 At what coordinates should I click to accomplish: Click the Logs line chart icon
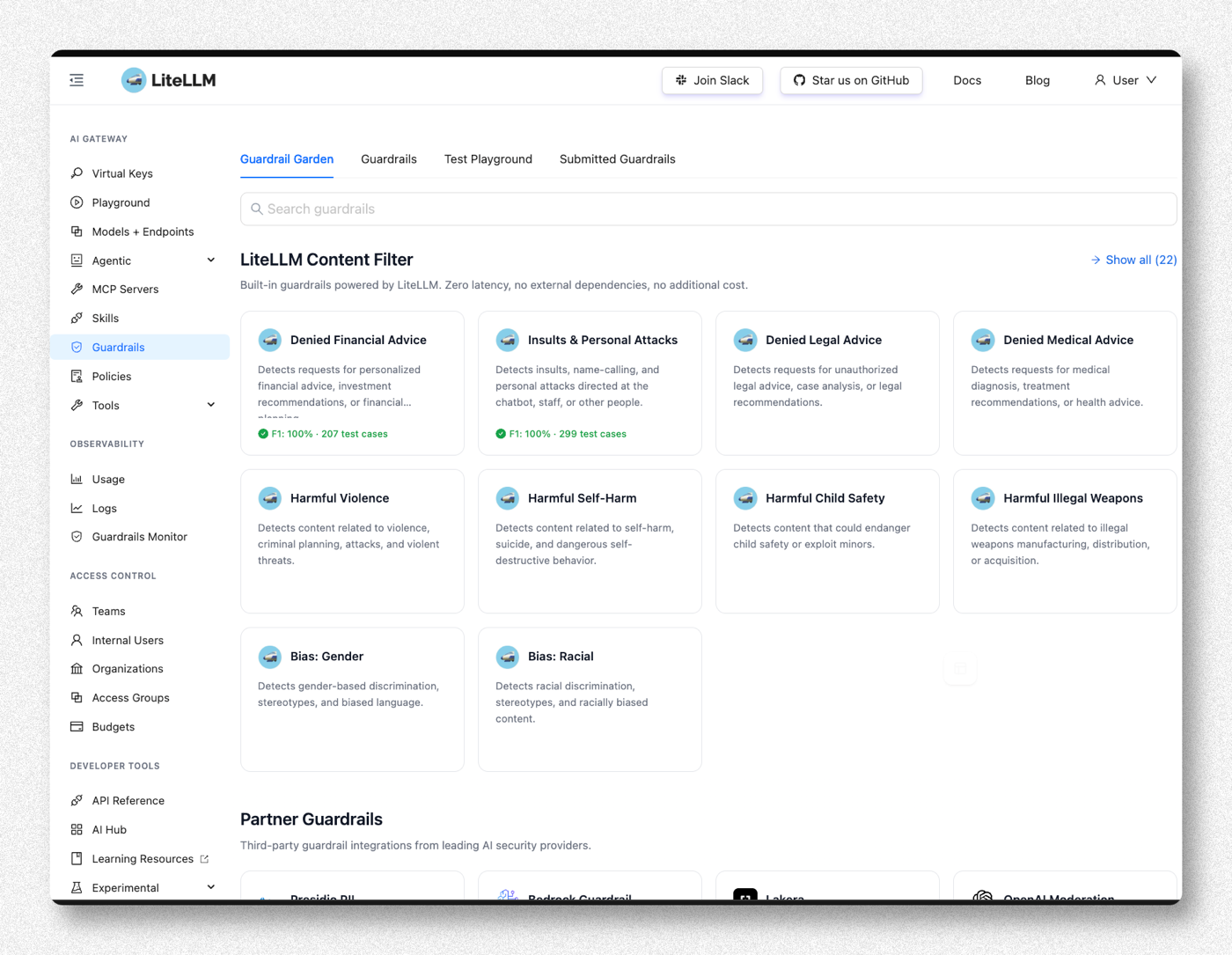[77, 508]
